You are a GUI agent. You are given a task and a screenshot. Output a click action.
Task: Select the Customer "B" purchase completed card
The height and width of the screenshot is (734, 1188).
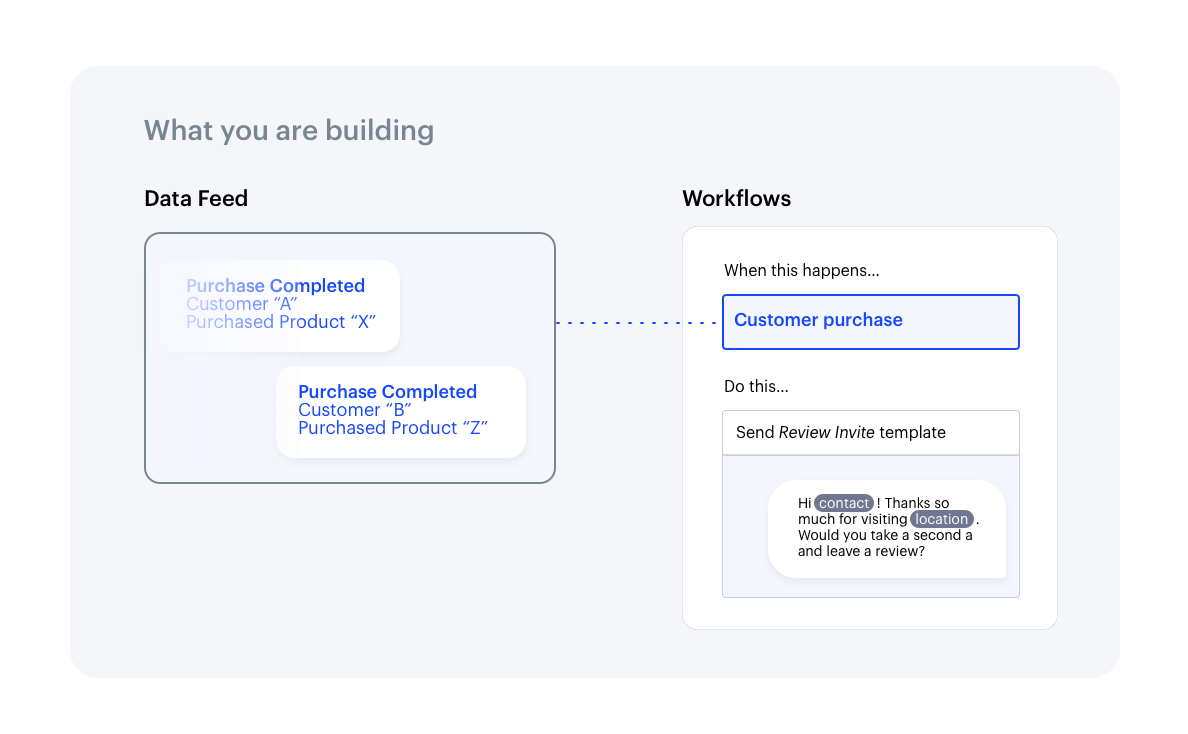pos(401,412)
